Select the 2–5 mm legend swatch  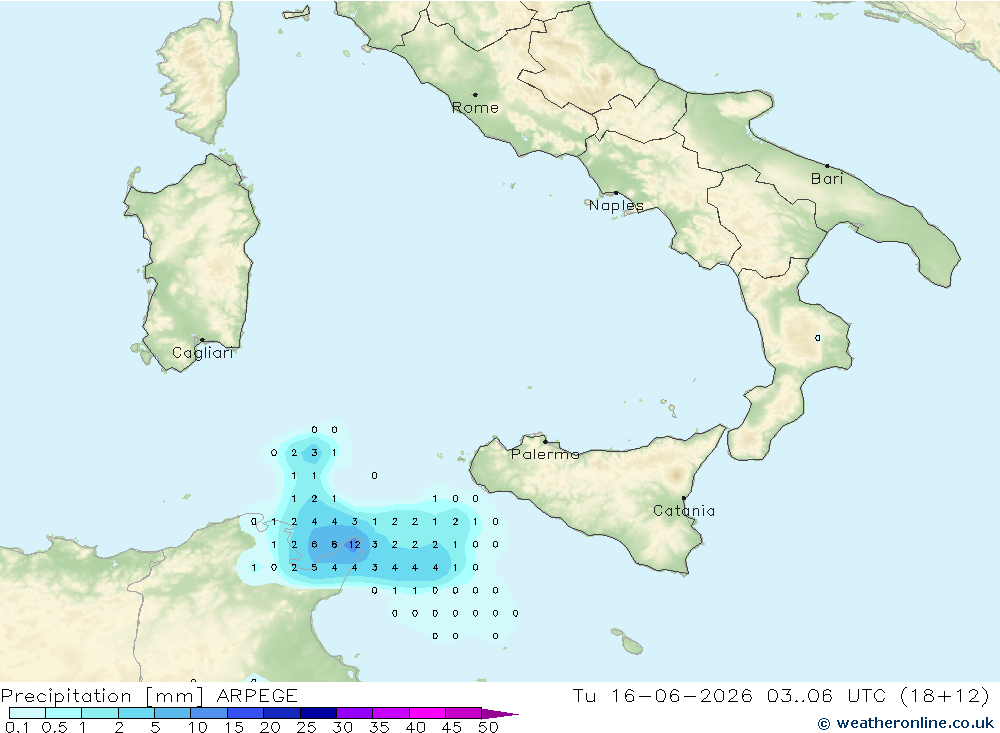tap(136, 713)
